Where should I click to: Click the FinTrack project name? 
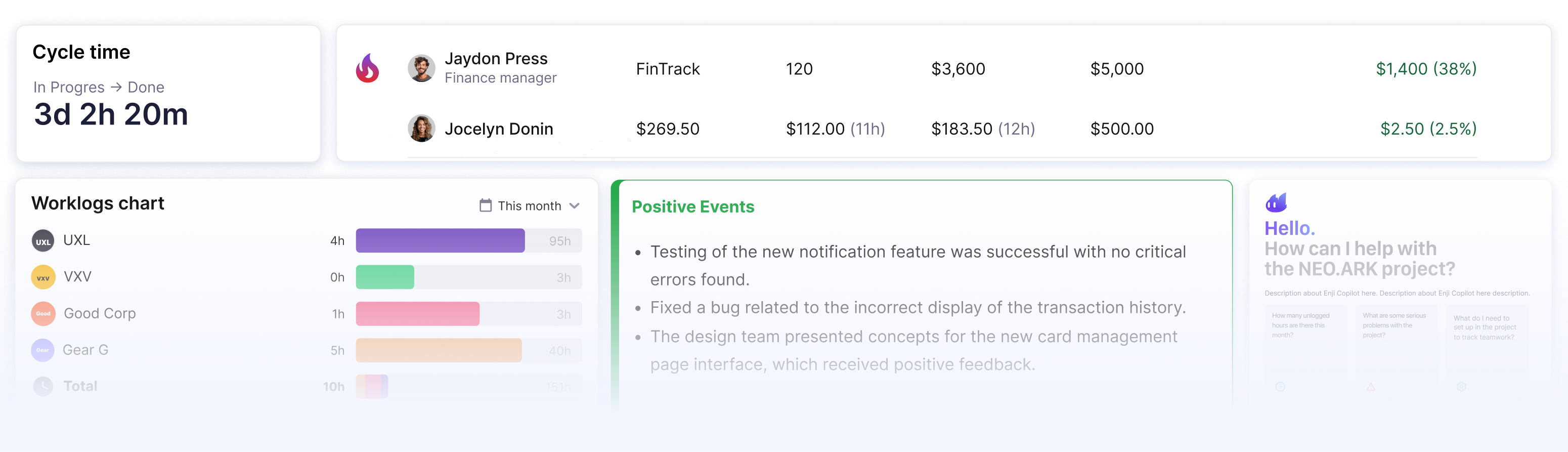coord(668,69)
